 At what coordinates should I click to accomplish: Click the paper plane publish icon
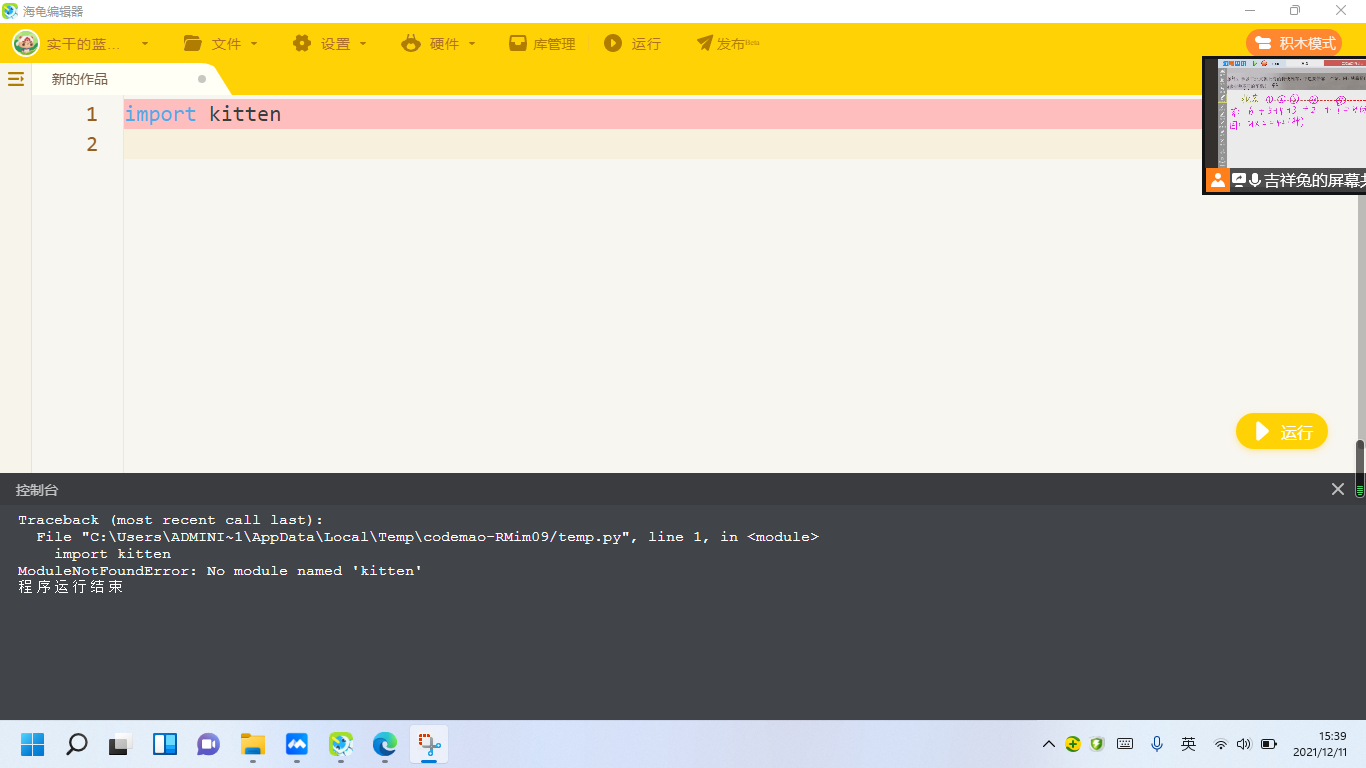click(705, 44)
